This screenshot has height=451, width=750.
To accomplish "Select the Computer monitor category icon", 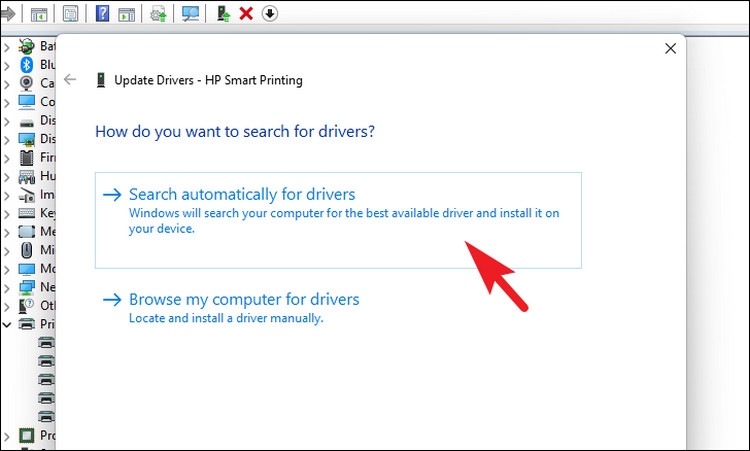I will tap(27, 102).
